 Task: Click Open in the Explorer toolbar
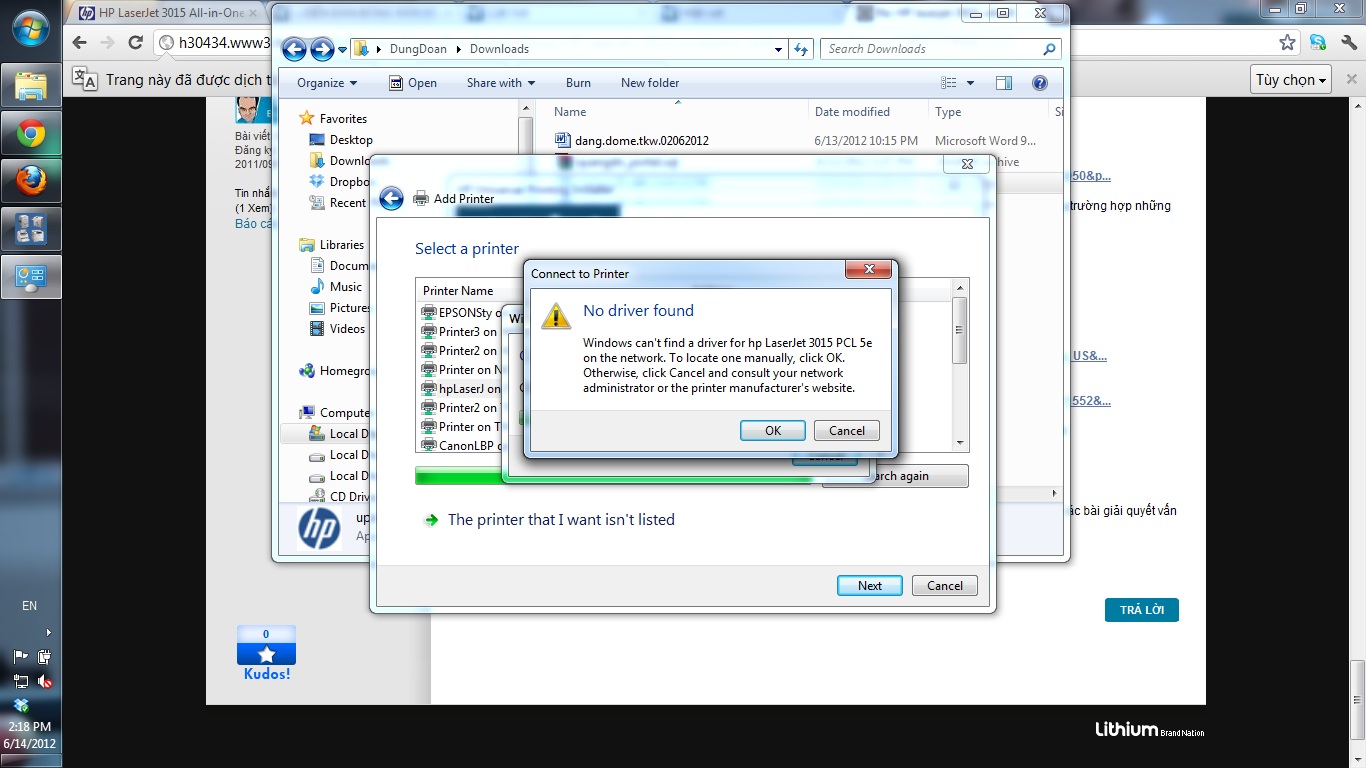pyautogui.click(x=412, y=83)
